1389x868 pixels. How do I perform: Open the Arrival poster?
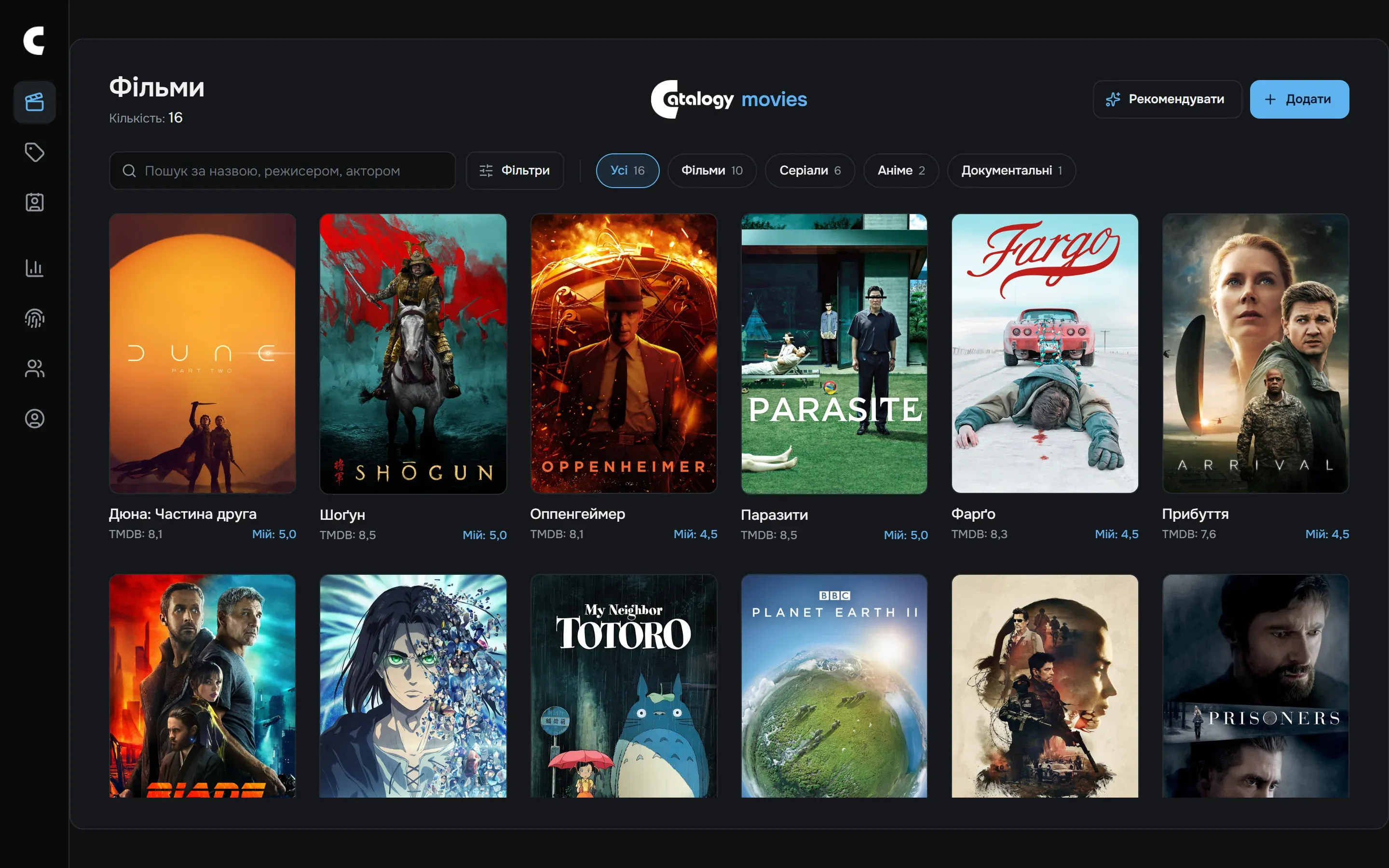[1255, 353]
